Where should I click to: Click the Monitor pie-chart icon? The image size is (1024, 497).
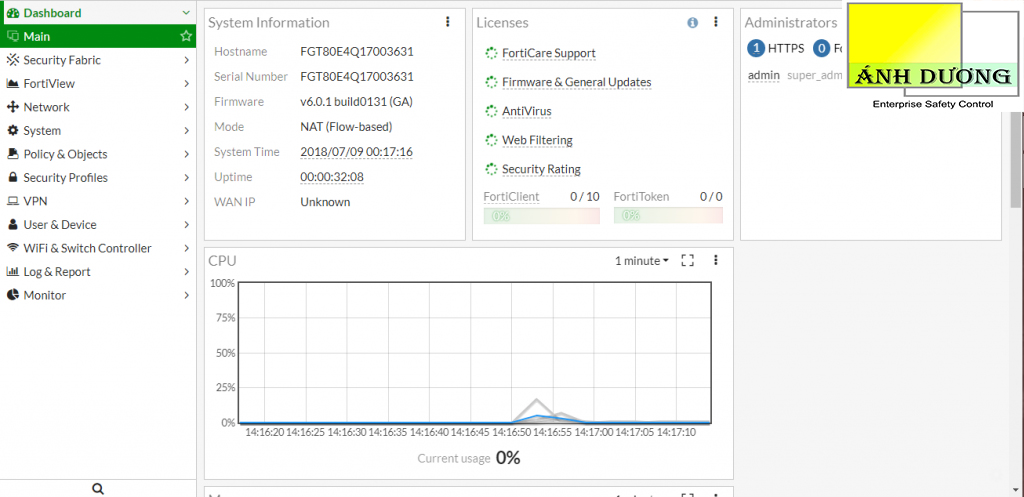tap(12, 295)
